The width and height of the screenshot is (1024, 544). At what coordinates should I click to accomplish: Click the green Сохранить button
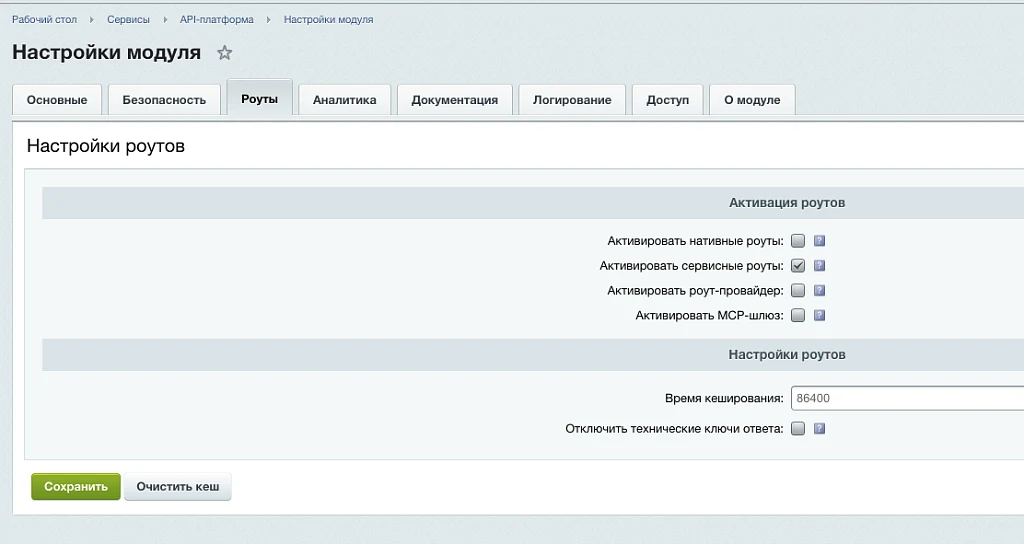[x=76, y=487]
